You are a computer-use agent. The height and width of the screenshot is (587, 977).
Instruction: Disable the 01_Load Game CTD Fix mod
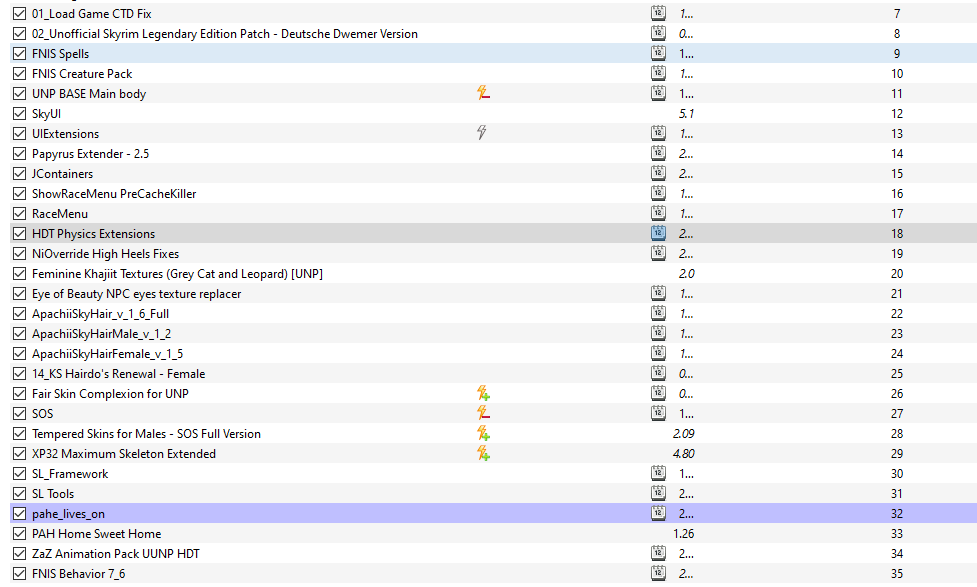(x=19, y=13)
